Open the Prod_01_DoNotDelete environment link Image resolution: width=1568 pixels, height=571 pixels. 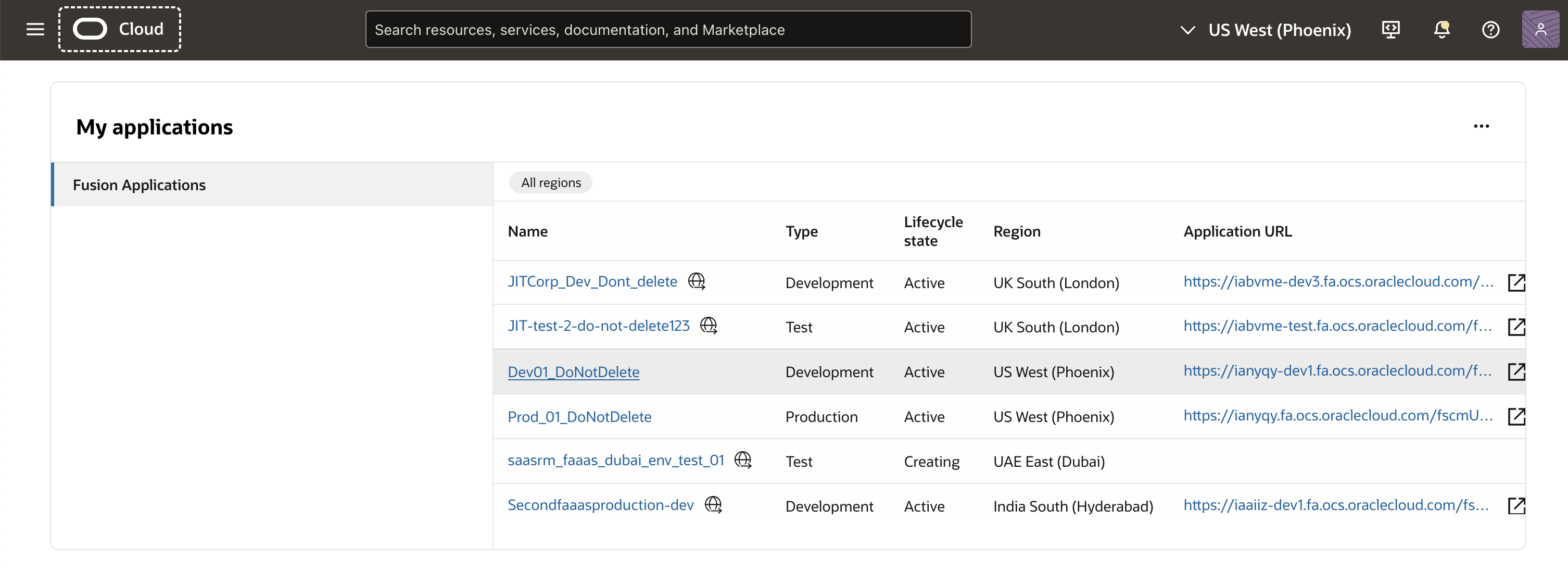coord(579,417)
